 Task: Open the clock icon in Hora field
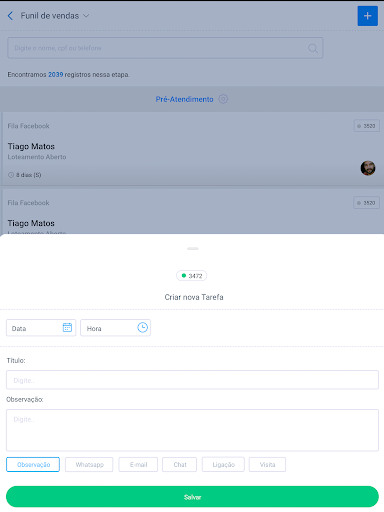(x=142, y=327)
